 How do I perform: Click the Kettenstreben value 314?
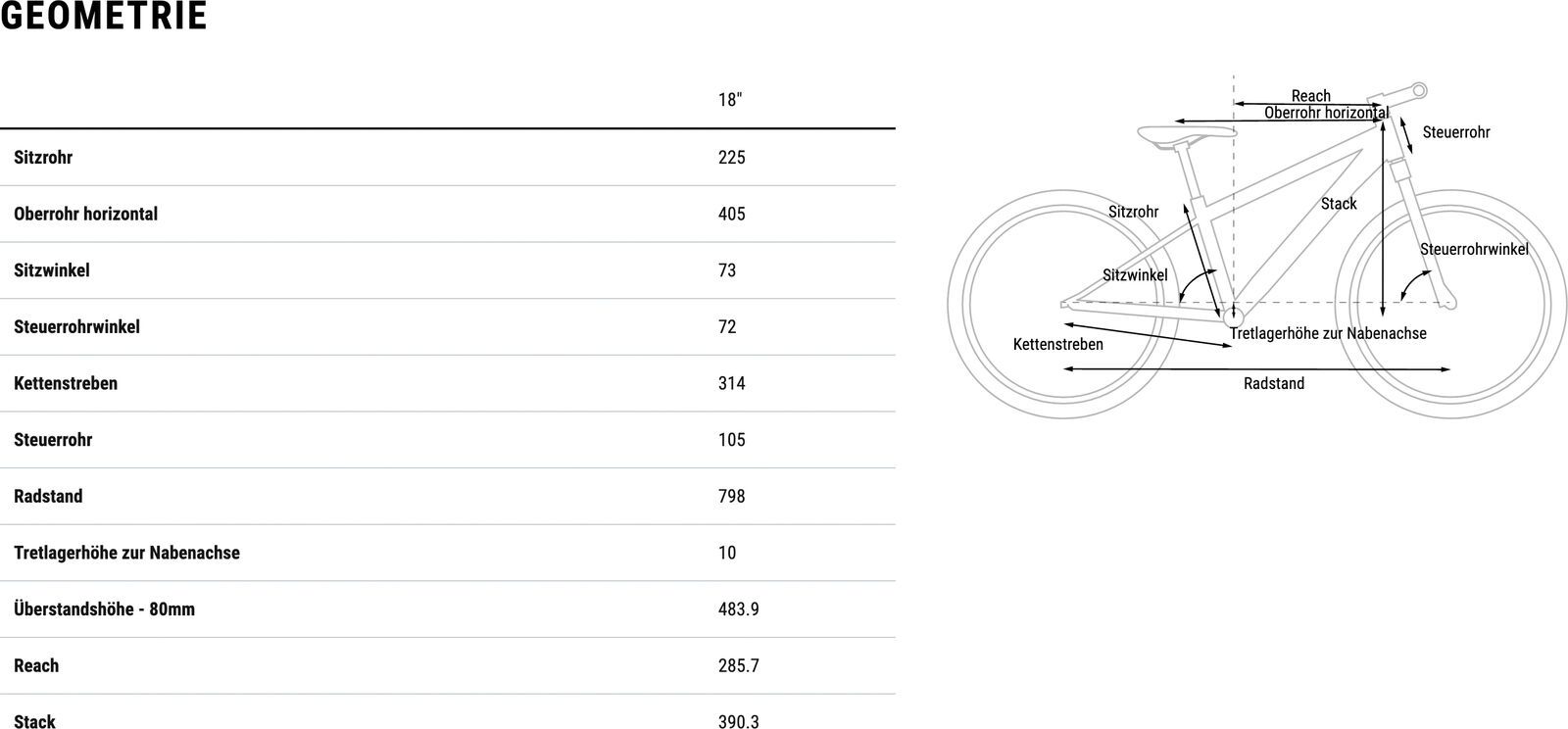point(731,383)
